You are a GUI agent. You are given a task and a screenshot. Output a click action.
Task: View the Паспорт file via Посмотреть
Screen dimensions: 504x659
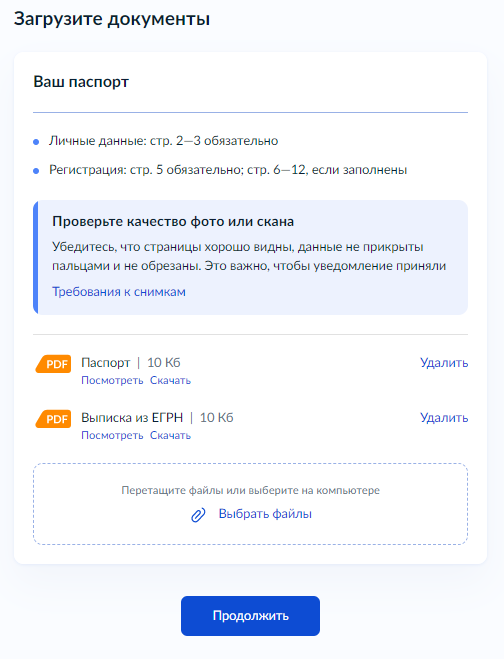pos(112,380)
